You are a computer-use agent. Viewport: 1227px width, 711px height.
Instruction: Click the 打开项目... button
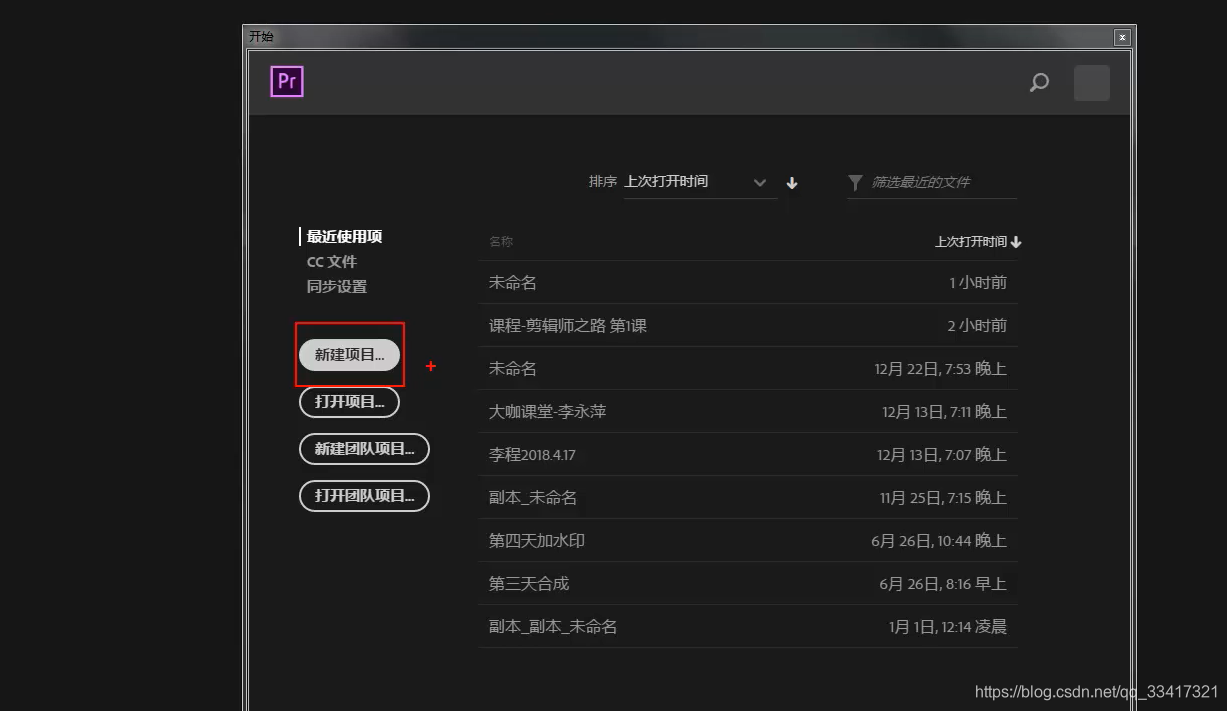tap(349, 402)
